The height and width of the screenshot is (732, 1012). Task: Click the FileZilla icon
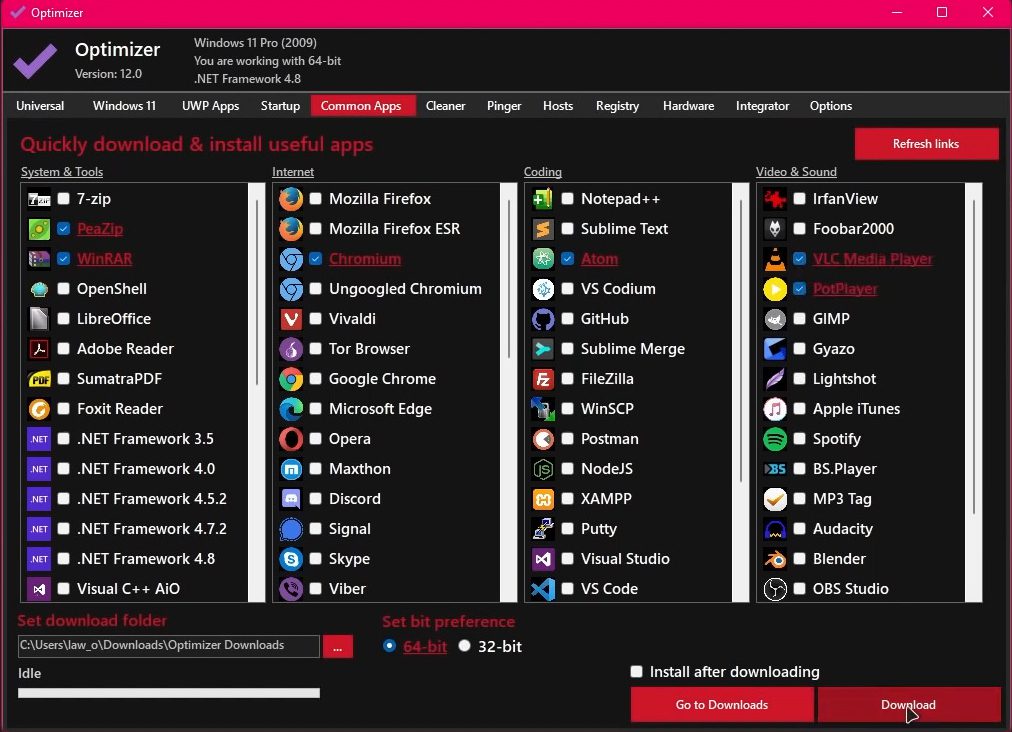coord(543,379)
